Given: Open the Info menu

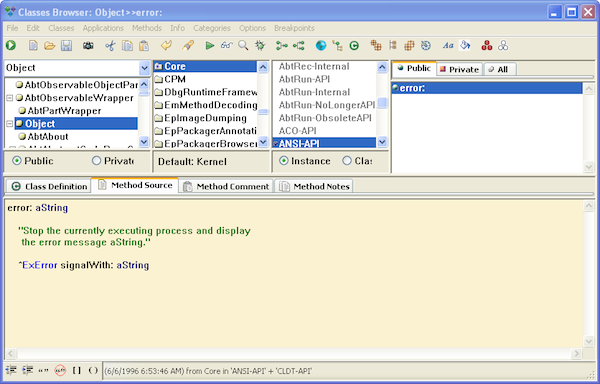Looking at the screenshot, I should 178,28.
